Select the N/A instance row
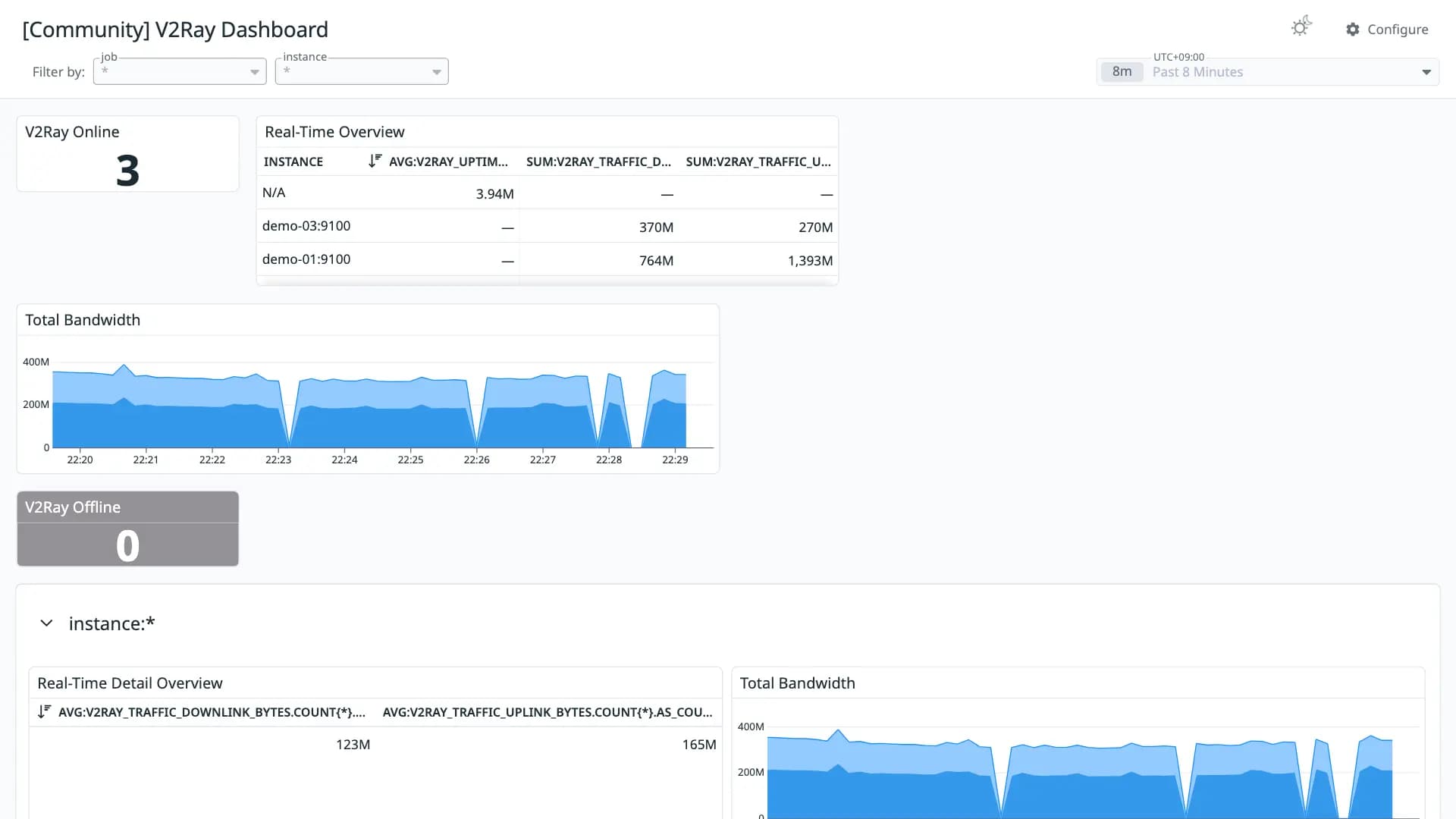 [548, 193]
